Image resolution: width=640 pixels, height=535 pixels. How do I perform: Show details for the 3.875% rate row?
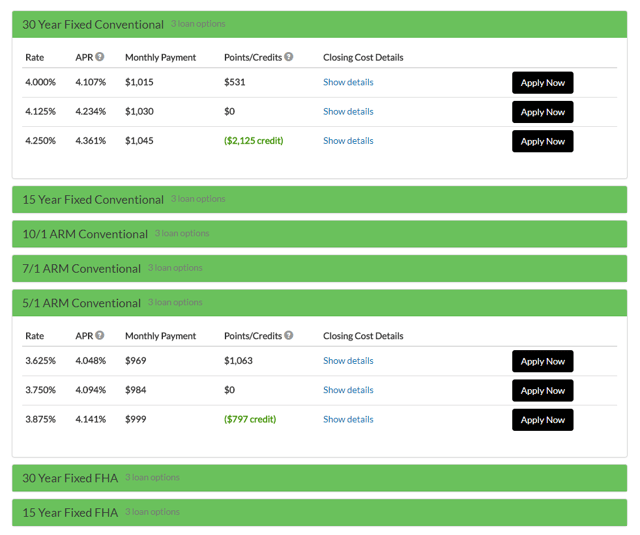coord(348,420)
